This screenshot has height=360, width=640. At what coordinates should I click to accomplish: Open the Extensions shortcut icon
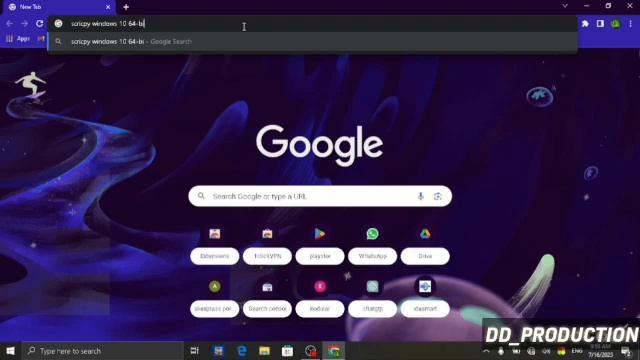215,234
